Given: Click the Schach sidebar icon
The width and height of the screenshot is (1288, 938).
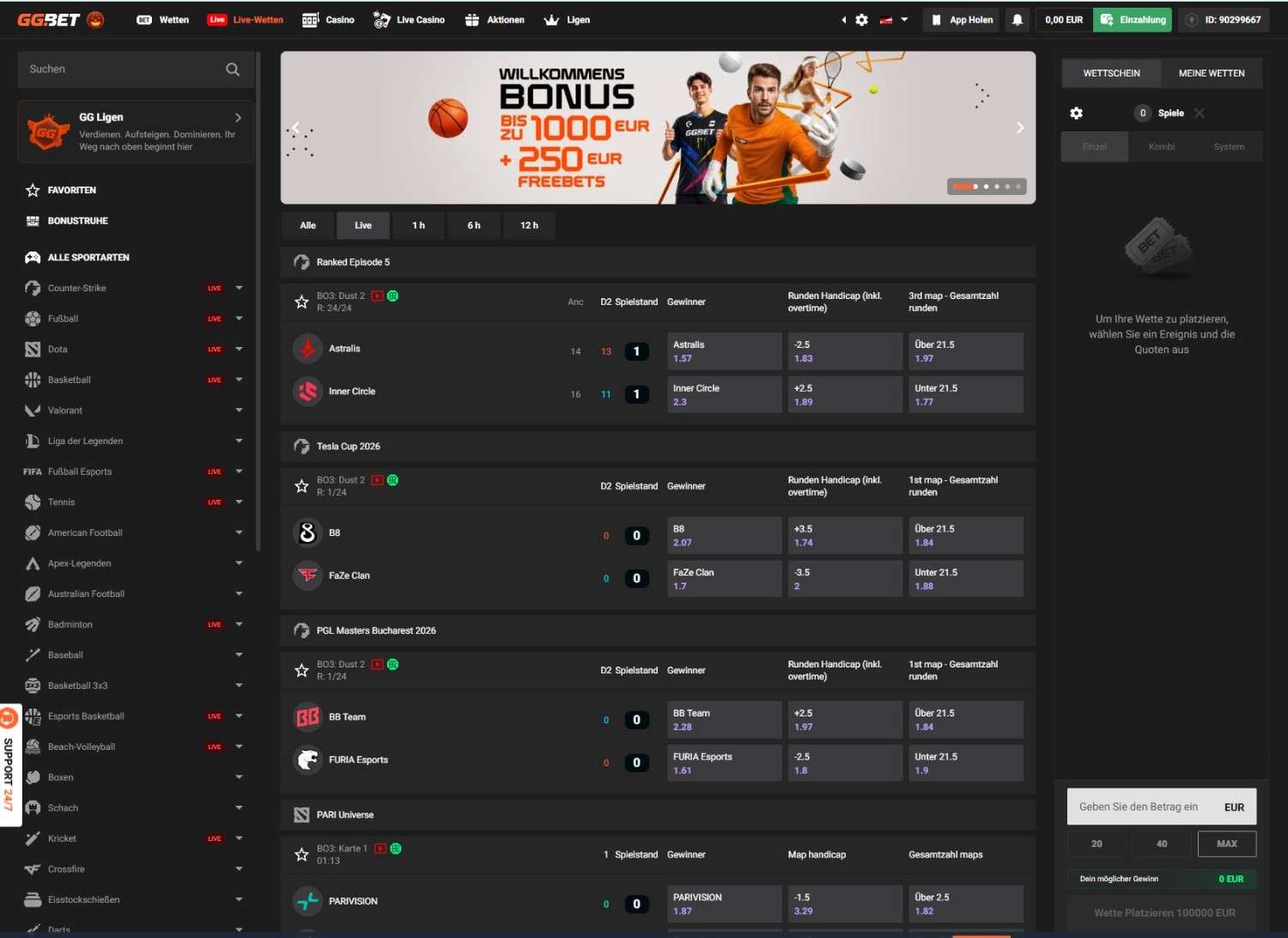Looking at the screenshot, I should pyautogui.click(x=33, y=807).
